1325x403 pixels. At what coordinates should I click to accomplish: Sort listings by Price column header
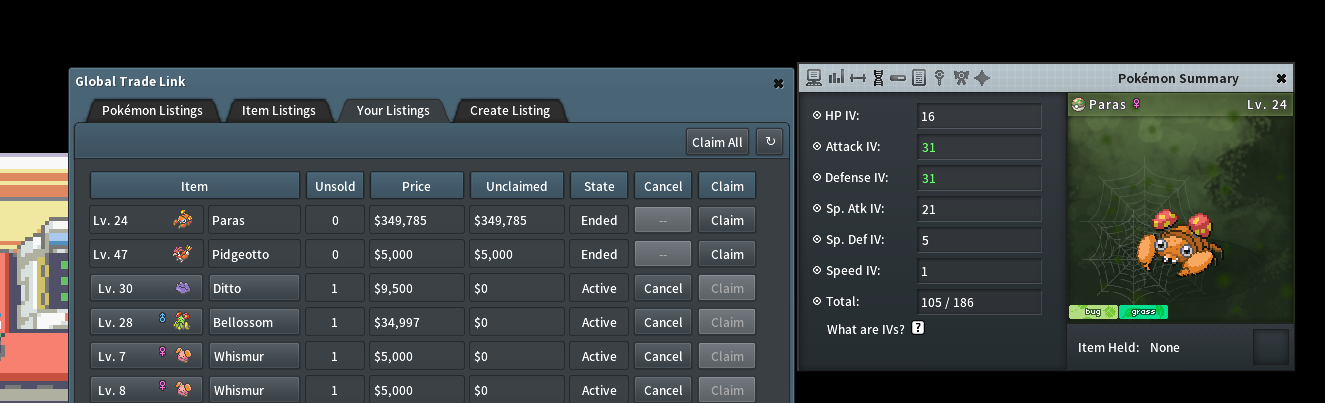click(417, 186)
